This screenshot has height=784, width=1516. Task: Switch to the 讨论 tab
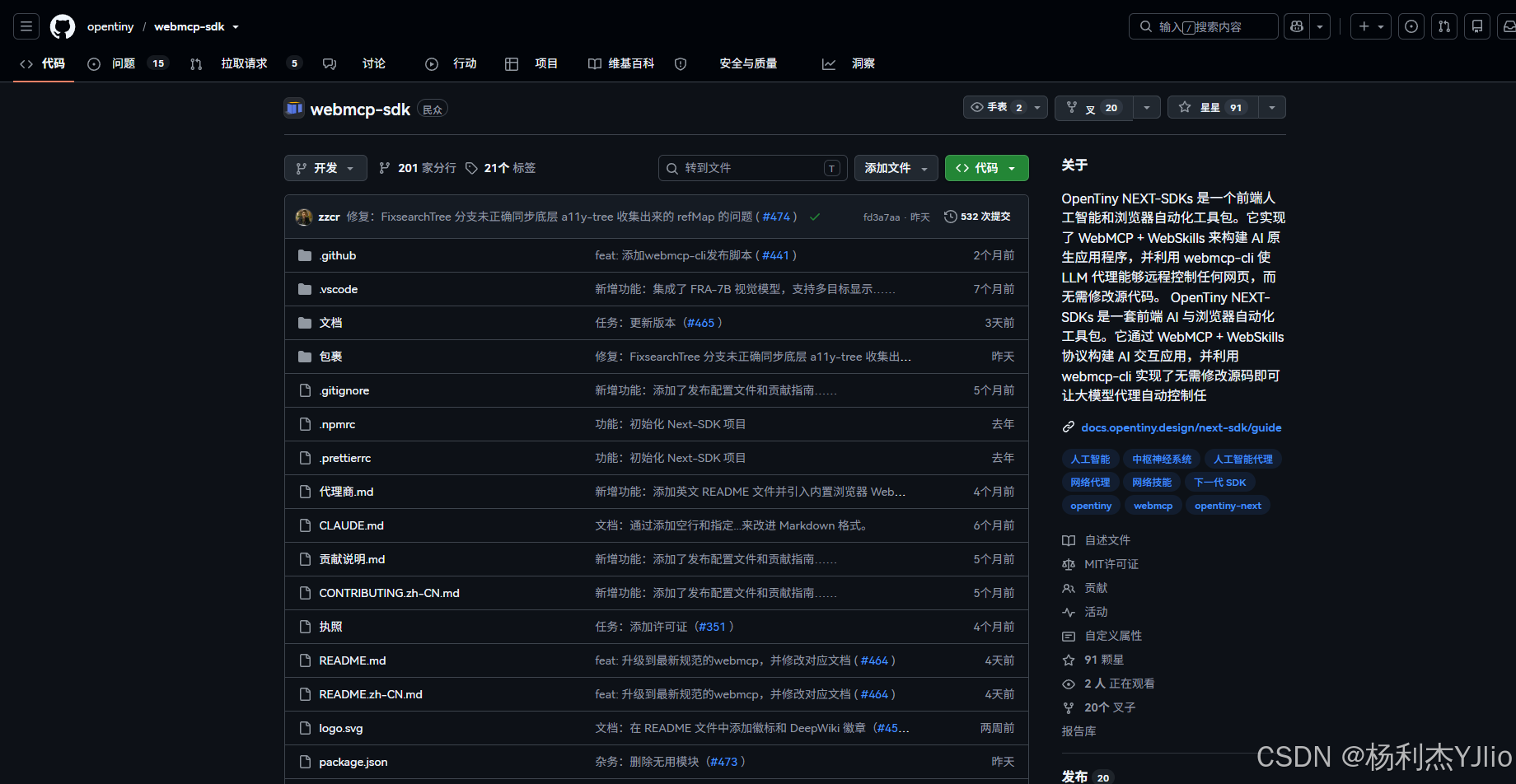[354, 63]
